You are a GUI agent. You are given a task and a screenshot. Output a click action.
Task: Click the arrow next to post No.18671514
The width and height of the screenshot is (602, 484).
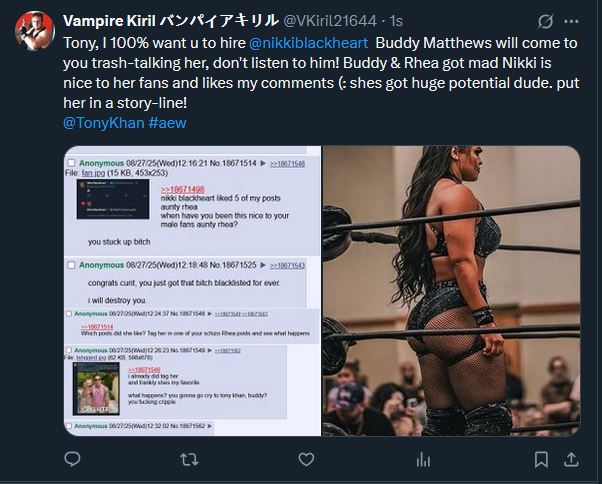[x=263, y=163]
